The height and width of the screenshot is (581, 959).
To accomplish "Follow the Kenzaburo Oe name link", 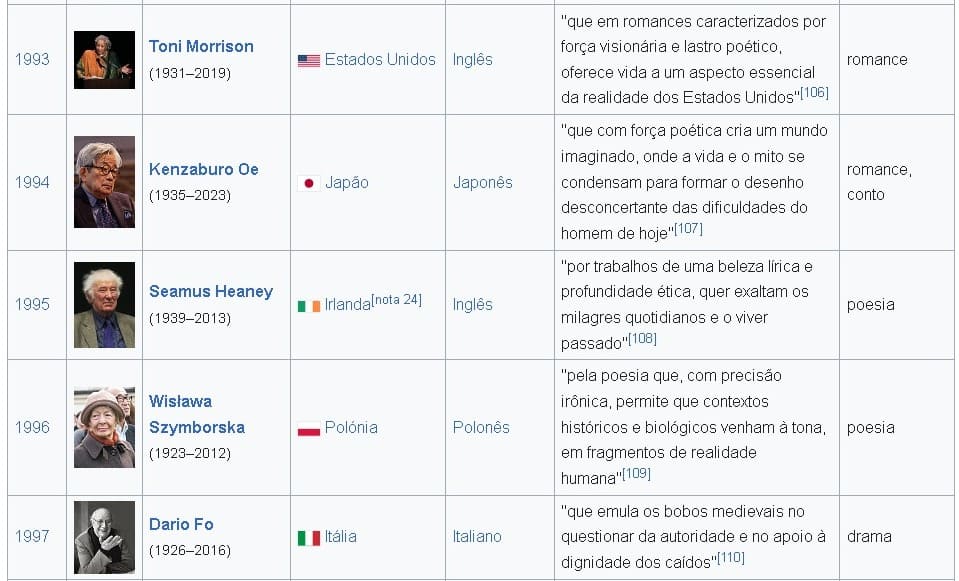I will point(203,169).
